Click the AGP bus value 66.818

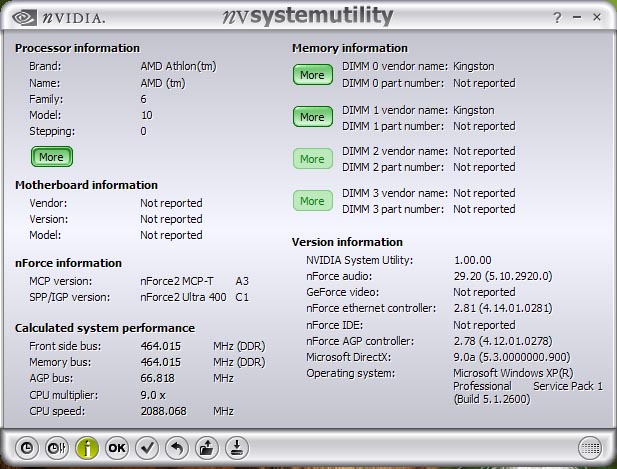coord(157,378)
